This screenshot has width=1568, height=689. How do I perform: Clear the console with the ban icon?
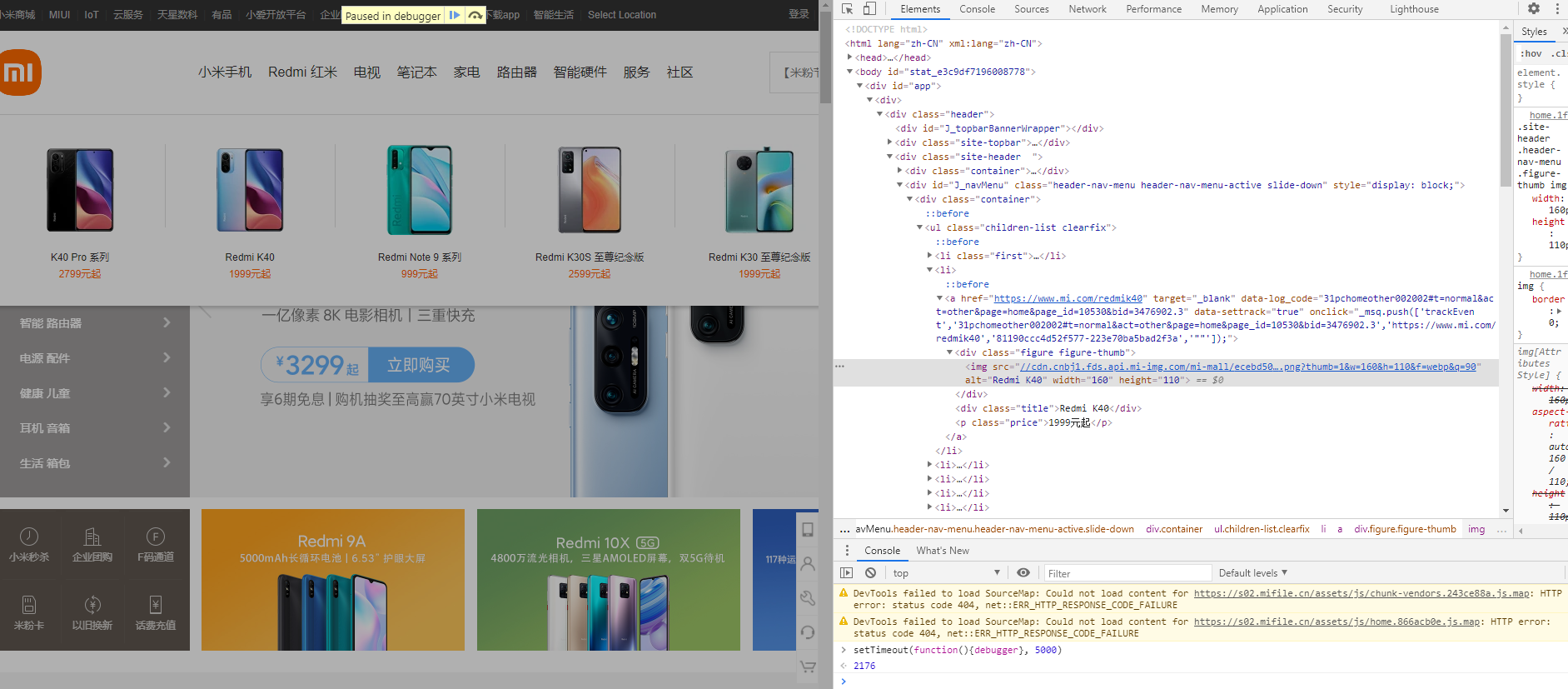(x=870, y=573)
